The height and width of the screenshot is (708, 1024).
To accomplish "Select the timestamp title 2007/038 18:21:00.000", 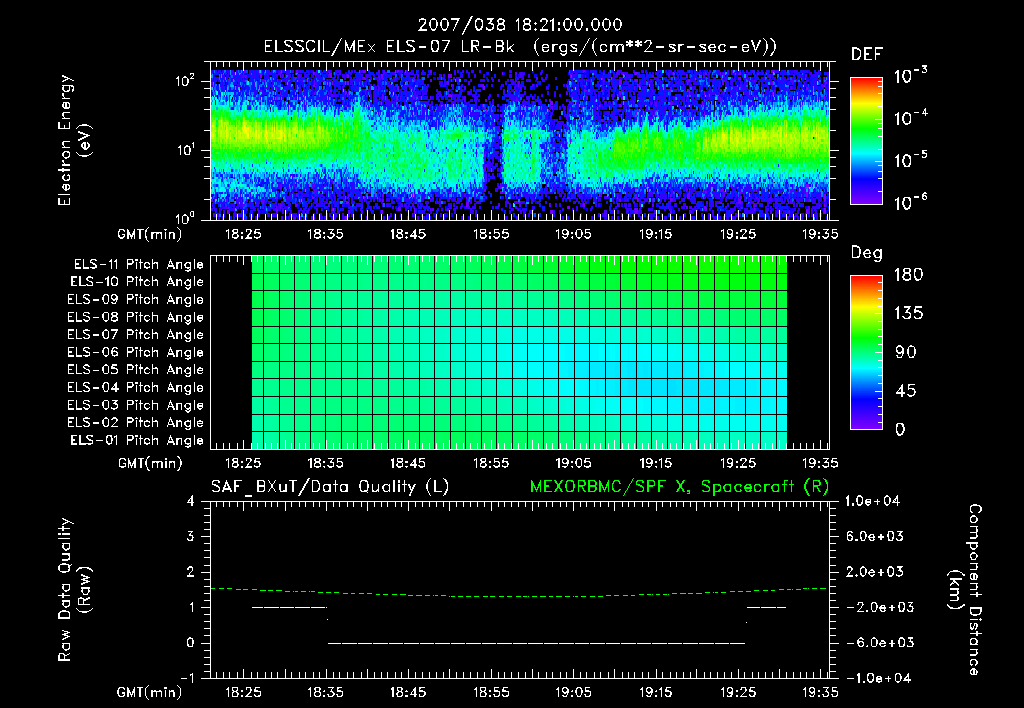I will tap(520, 25).
